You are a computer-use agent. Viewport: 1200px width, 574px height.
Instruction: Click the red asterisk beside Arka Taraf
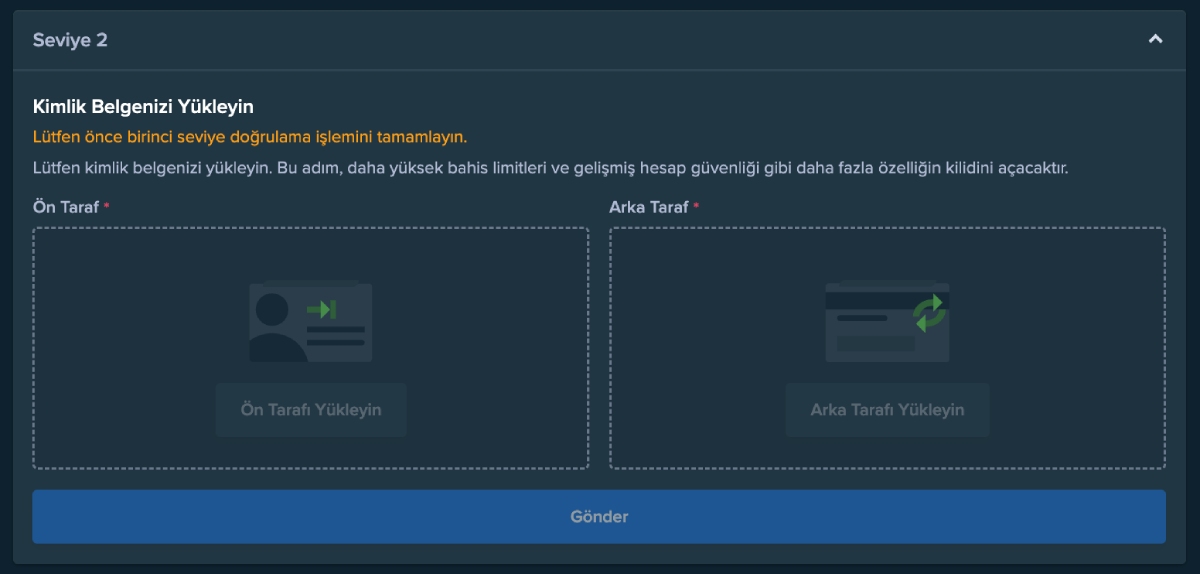(696, 206)
